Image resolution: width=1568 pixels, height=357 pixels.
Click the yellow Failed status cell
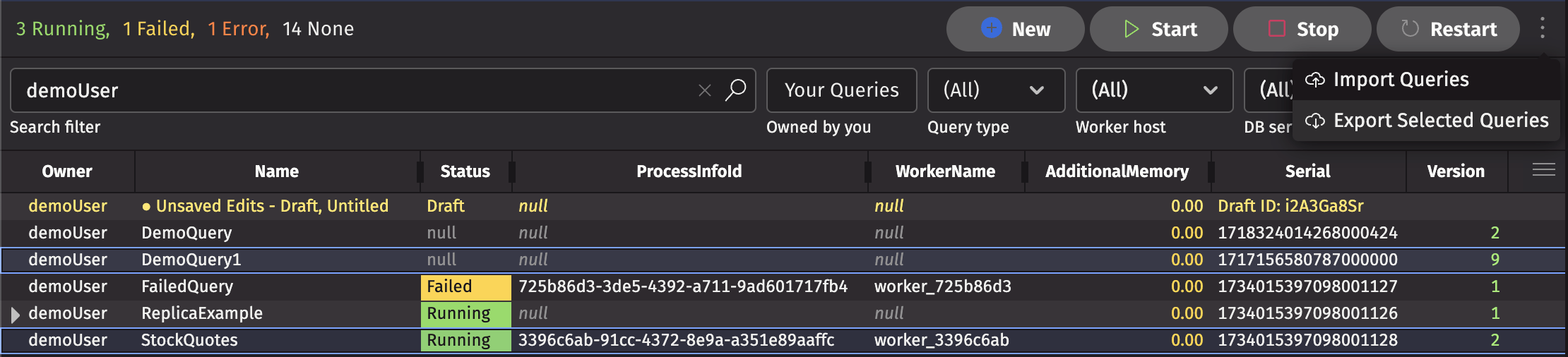point(465,286)
